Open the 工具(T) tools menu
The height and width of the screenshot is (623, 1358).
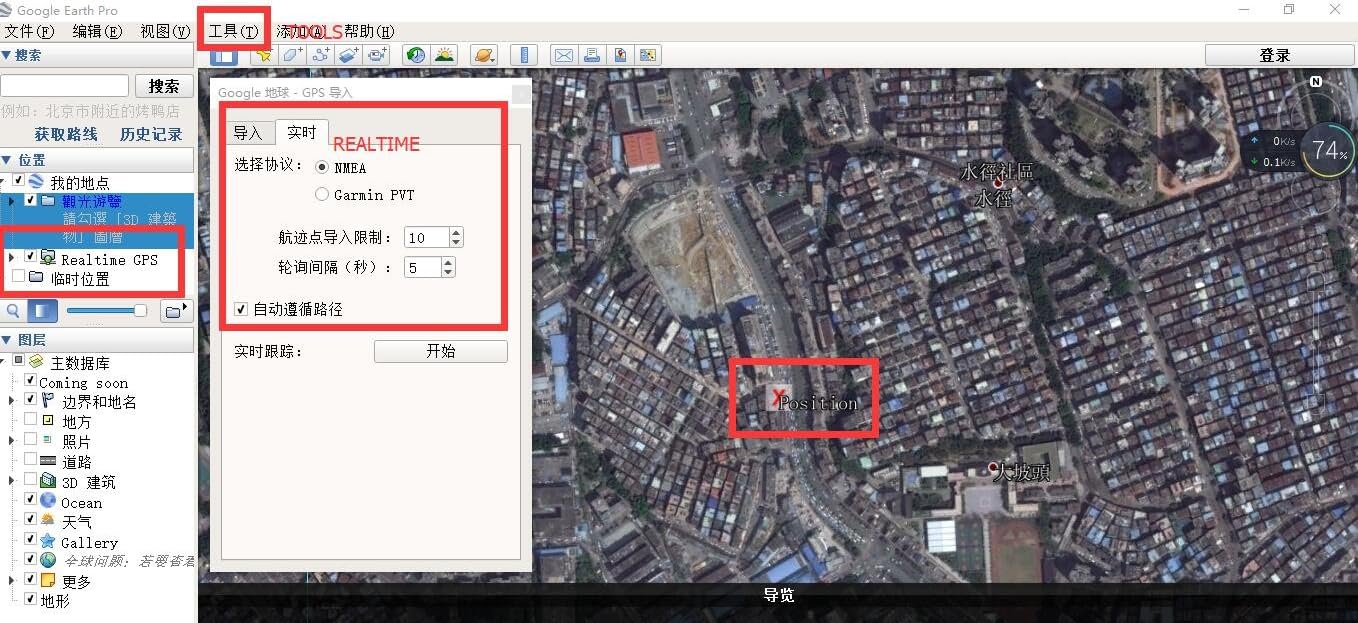[x=232, y=31]
